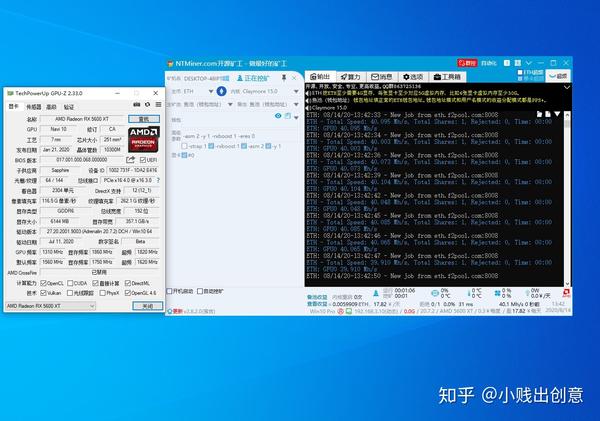Enable the start-on-boot checkbox in NTMiner
600x421 pixels.
170,291
